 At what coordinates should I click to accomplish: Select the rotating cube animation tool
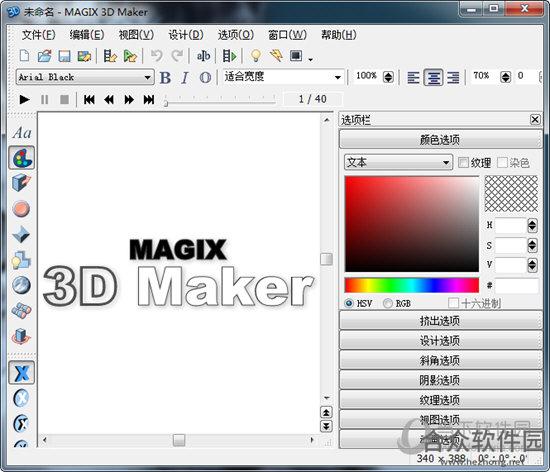click(x=21, y=336)
